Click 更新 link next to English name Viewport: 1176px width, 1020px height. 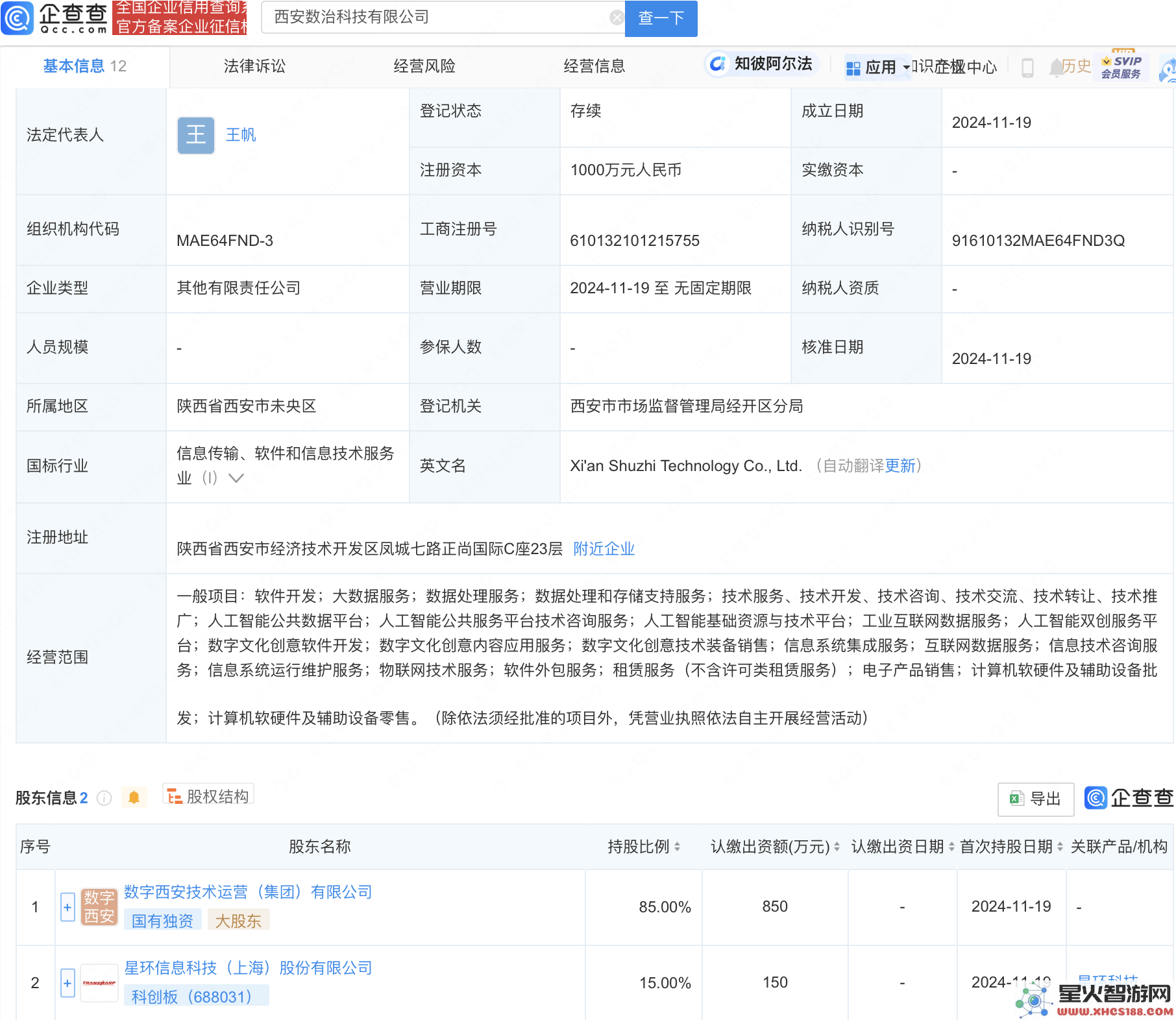[x=900, y=466]
